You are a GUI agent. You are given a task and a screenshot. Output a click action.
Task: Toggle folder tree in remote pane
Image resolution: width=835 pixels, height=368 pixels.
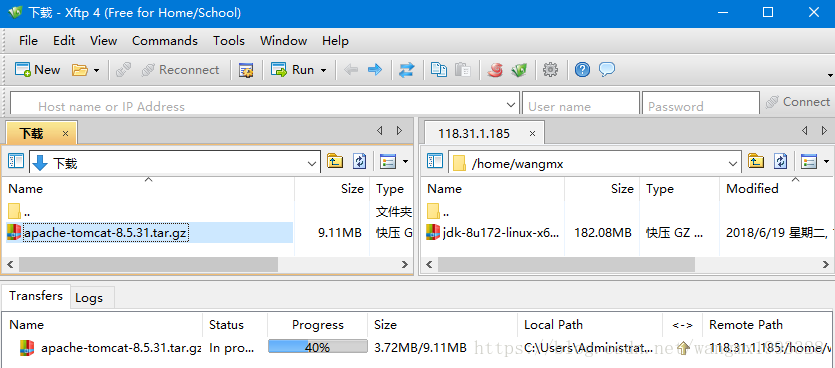(x=435, y=162)
